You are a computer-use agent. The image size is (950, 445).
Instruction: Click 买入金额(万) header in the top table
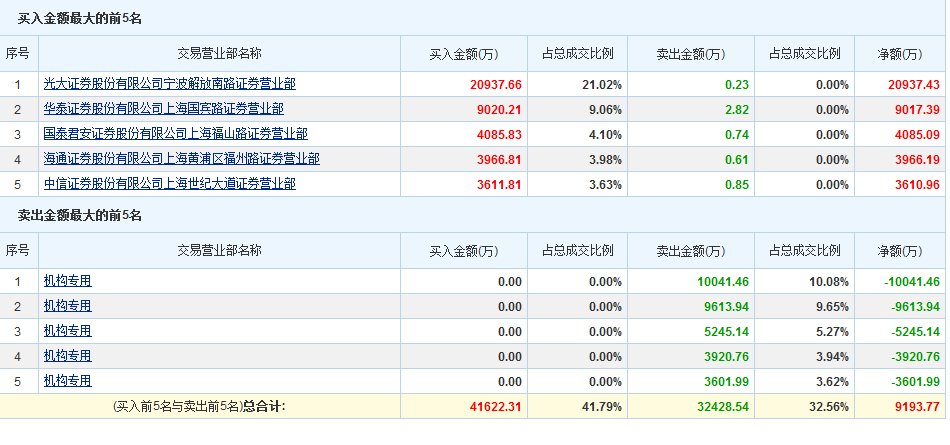464,54
